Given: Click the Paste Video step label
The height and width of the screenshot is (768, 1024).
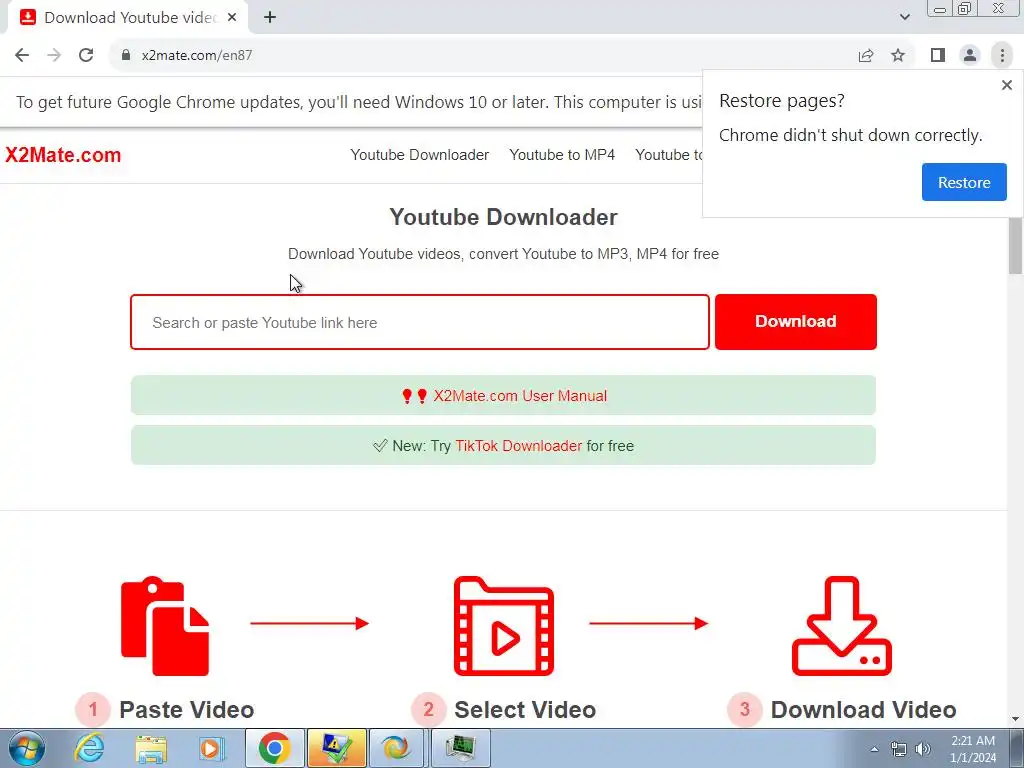Looking at the screenshot, I should (x=186, y=710).
